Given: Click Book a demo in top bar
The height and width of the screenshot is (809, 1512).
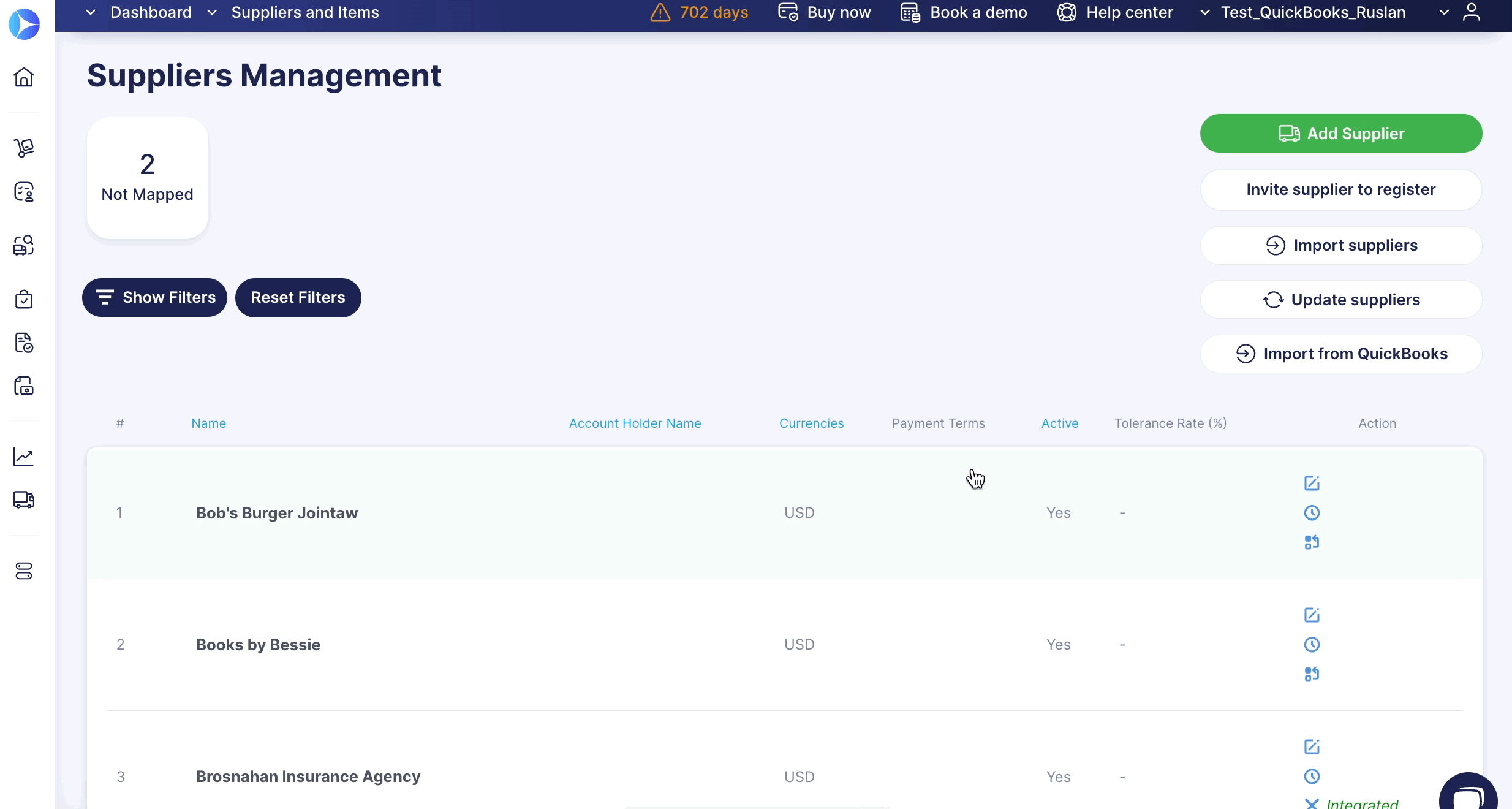Looking at the screenshot, I should coord(964,12).
